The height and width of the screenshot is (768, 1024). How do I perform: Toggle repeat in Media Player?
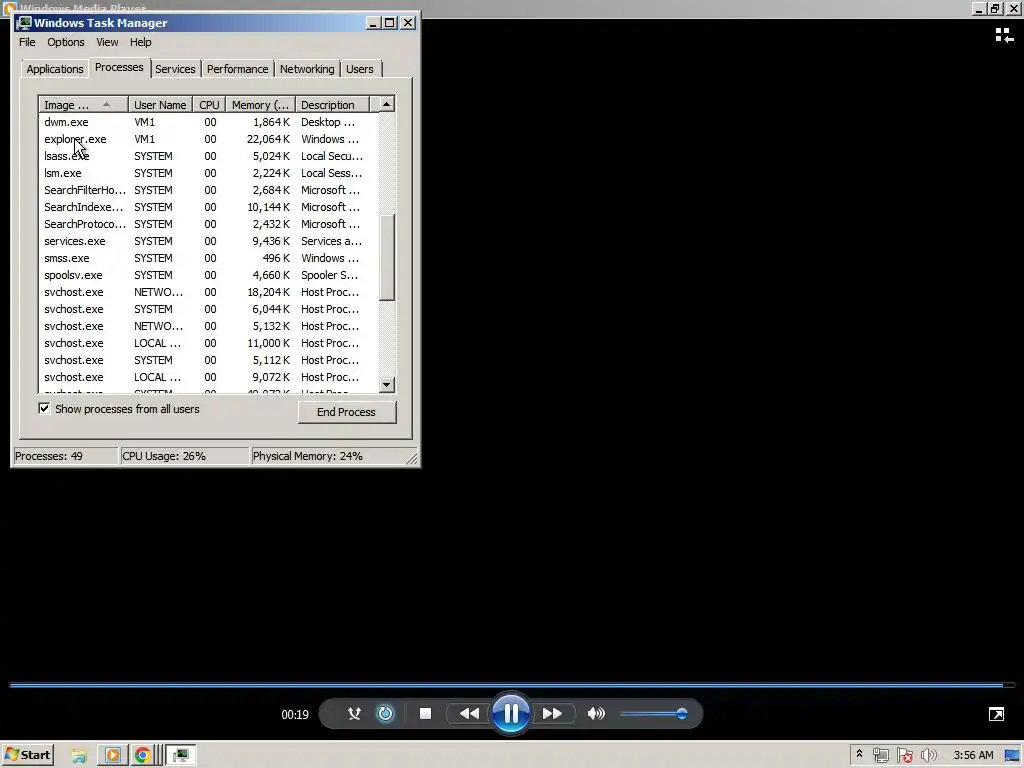(385, 713)
